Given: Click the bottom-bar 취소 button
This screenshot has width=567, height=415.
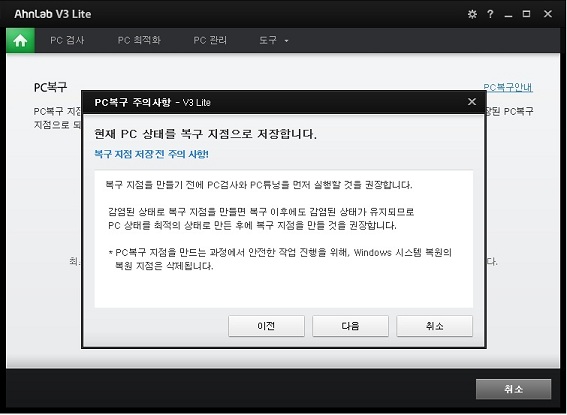Looking at the screenshot, I should pyautogui.click(x=513, y=389).
